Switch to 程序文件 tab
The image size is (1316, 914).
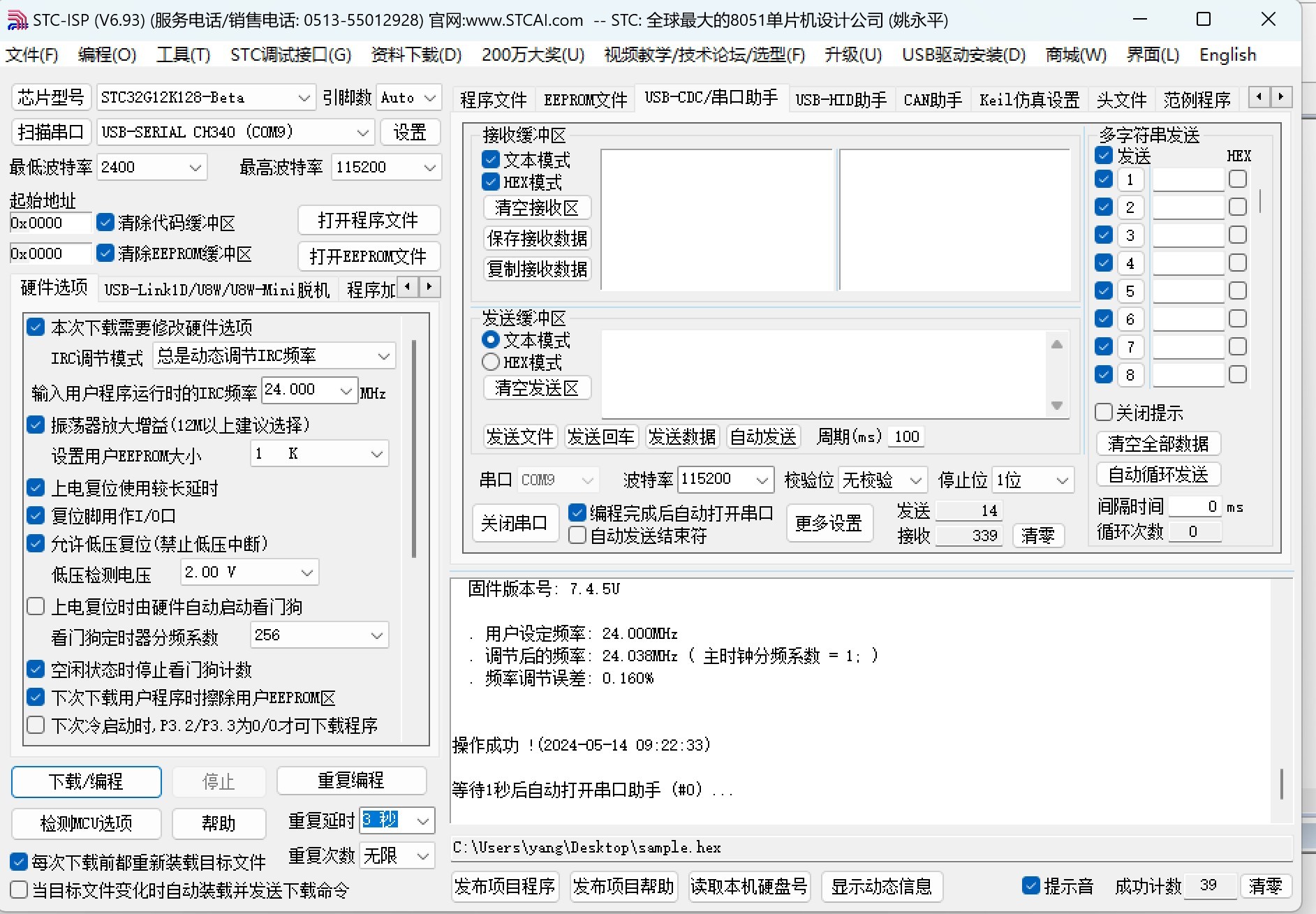coord(493,100)
